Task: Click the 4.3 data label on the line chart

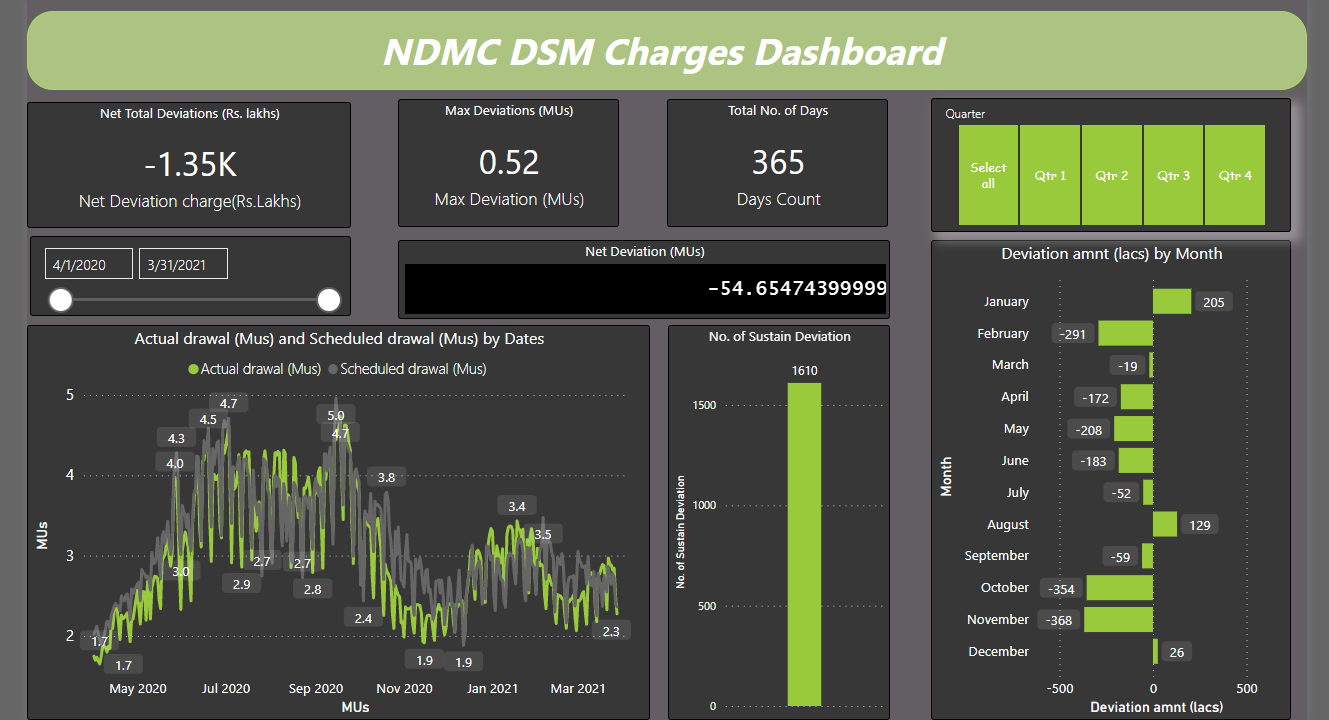Action: pos(176,438)
